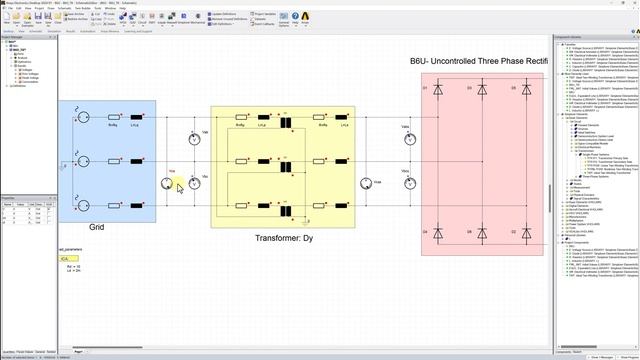640x360 pixels.
Task: Insert an EMIT design
Action: coord(152,18)
